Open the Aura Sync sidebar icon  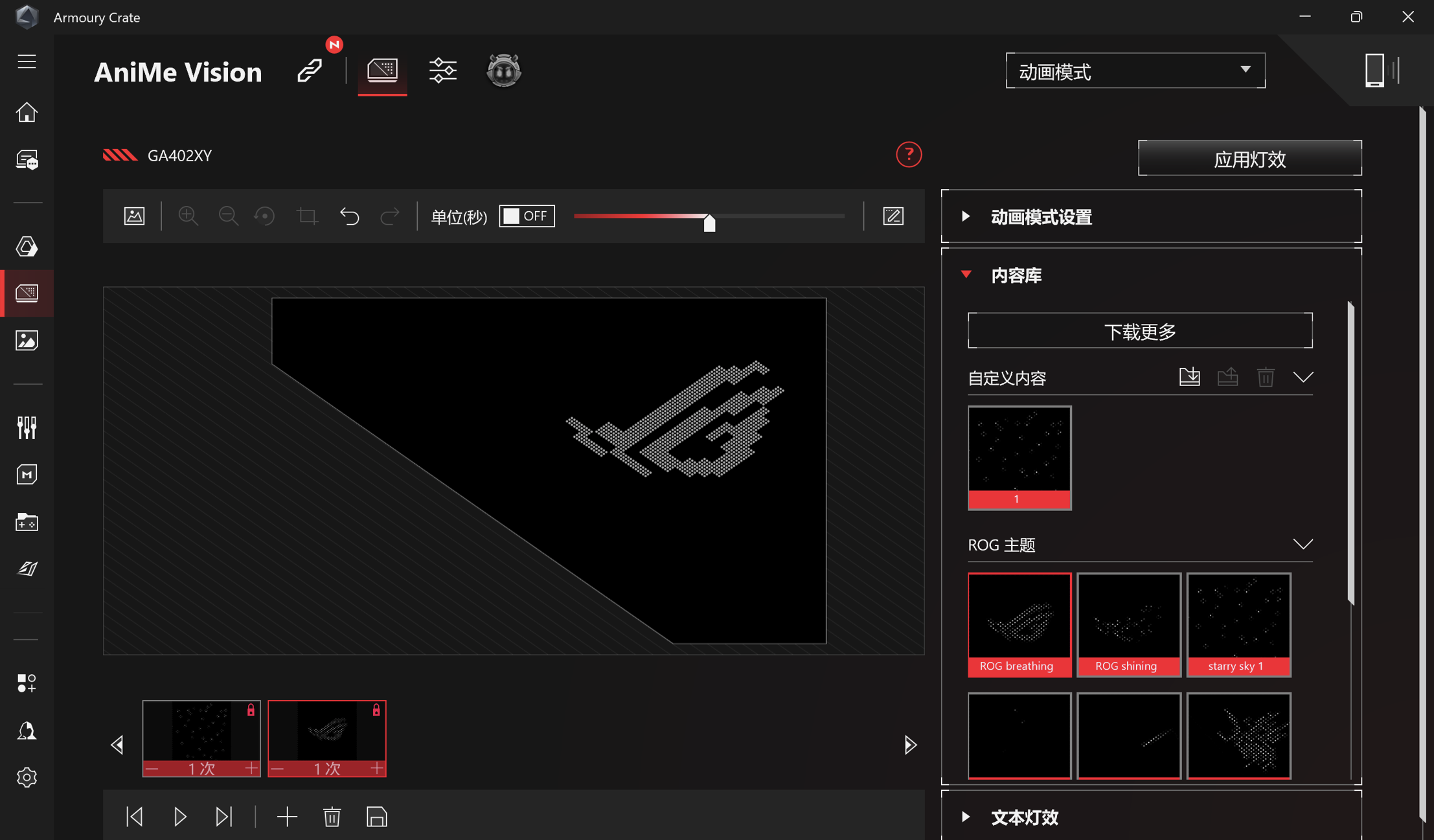coord(27,247)
